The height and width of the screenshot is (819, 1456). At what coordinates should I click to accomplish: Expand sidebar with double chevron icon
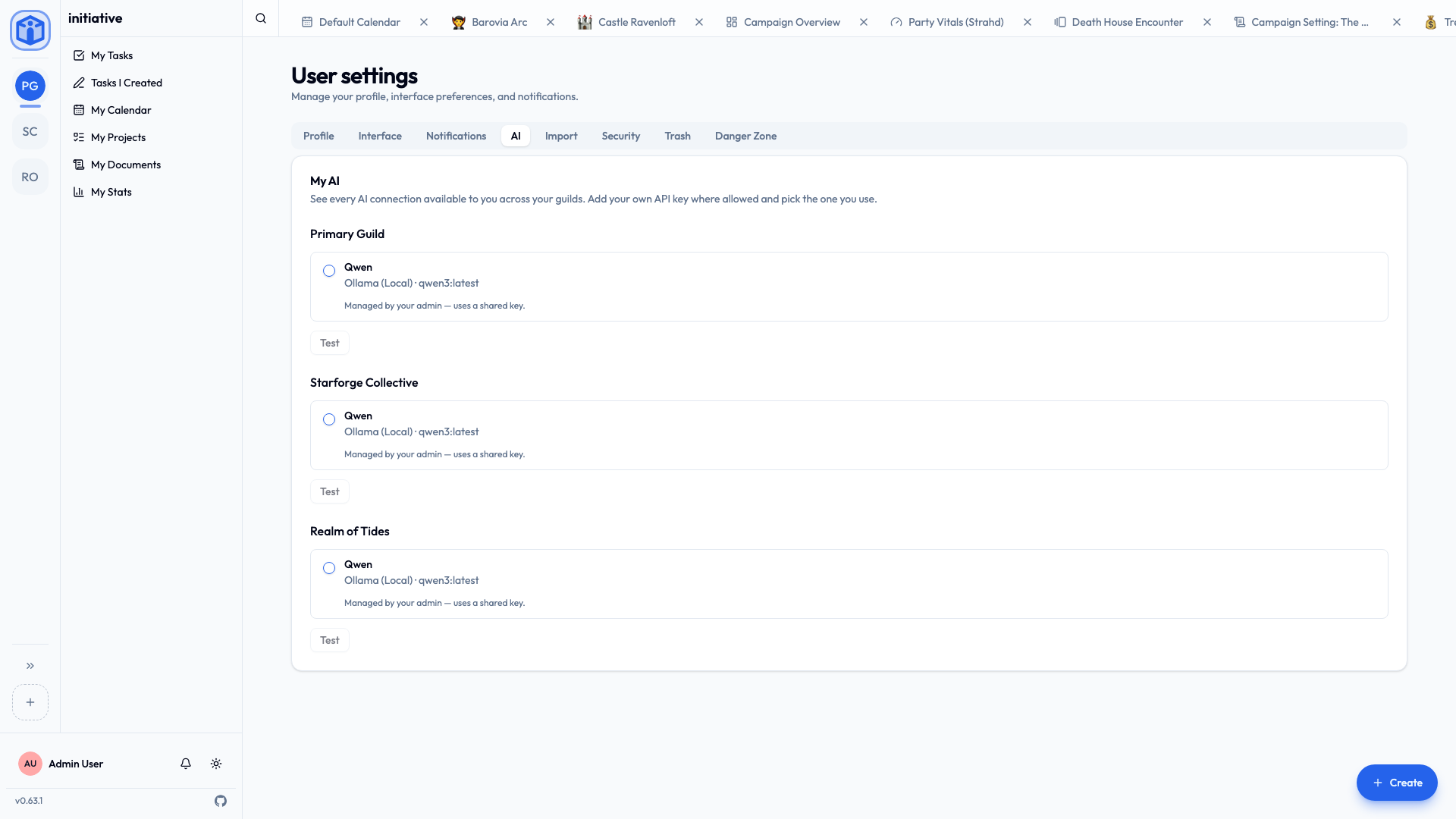coord(30,666)
